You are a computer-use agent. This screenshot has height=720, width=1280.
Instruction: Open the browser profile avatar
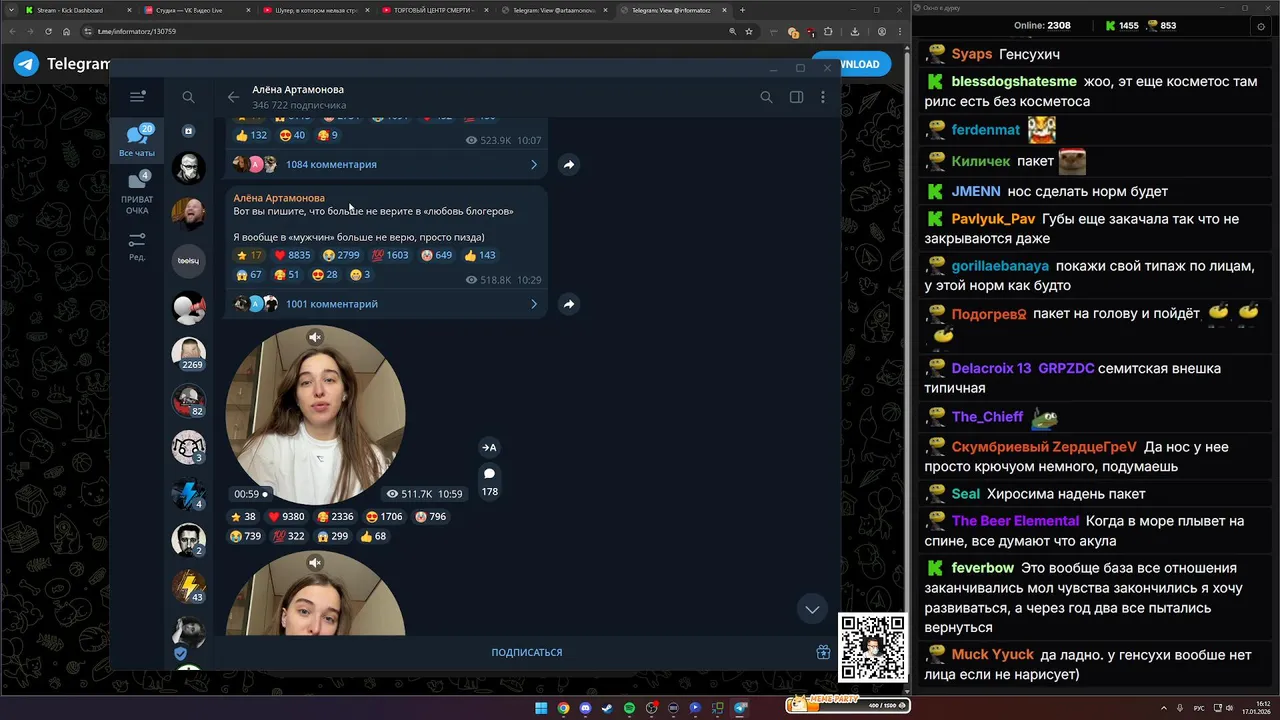[882, 31]
